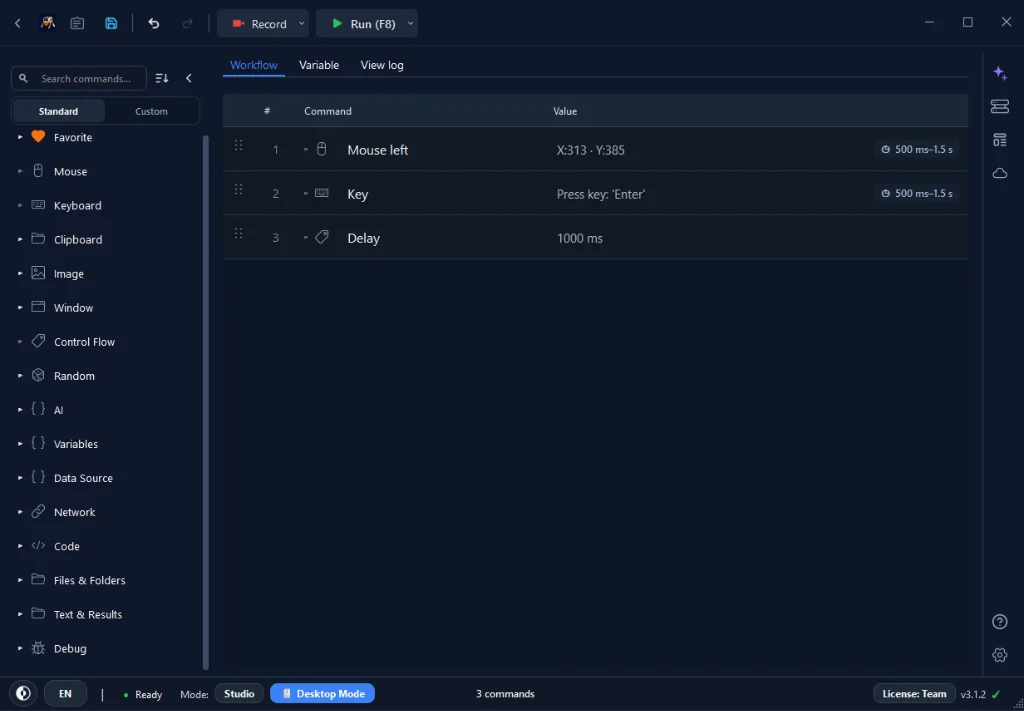Screen dimensions: 1024x711
Task: Click the Favorite heart icon
Action: [x=39, y=136]
